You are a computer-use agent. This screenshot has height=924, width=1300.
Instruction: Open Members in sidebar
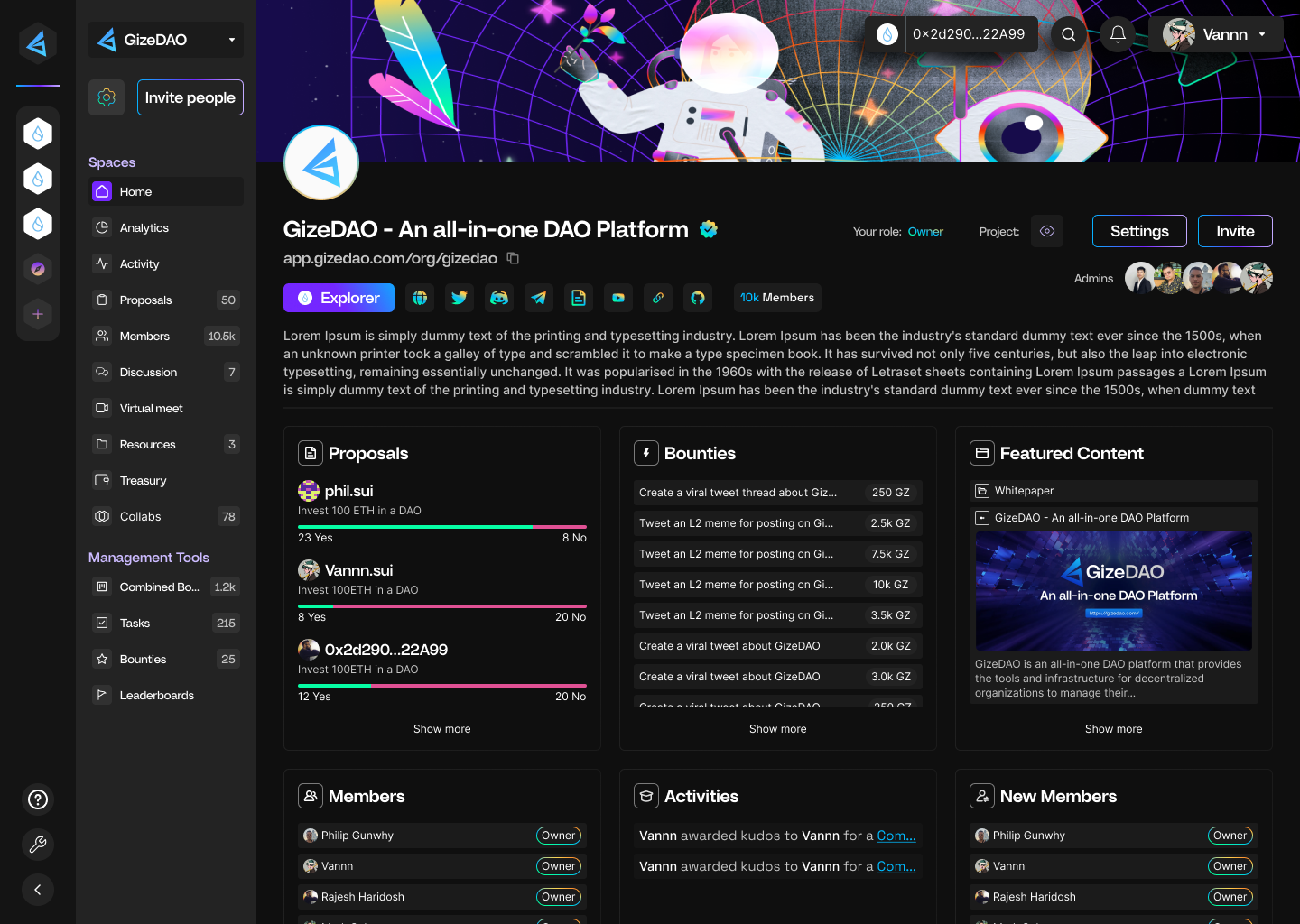click(x=166, y=336)
